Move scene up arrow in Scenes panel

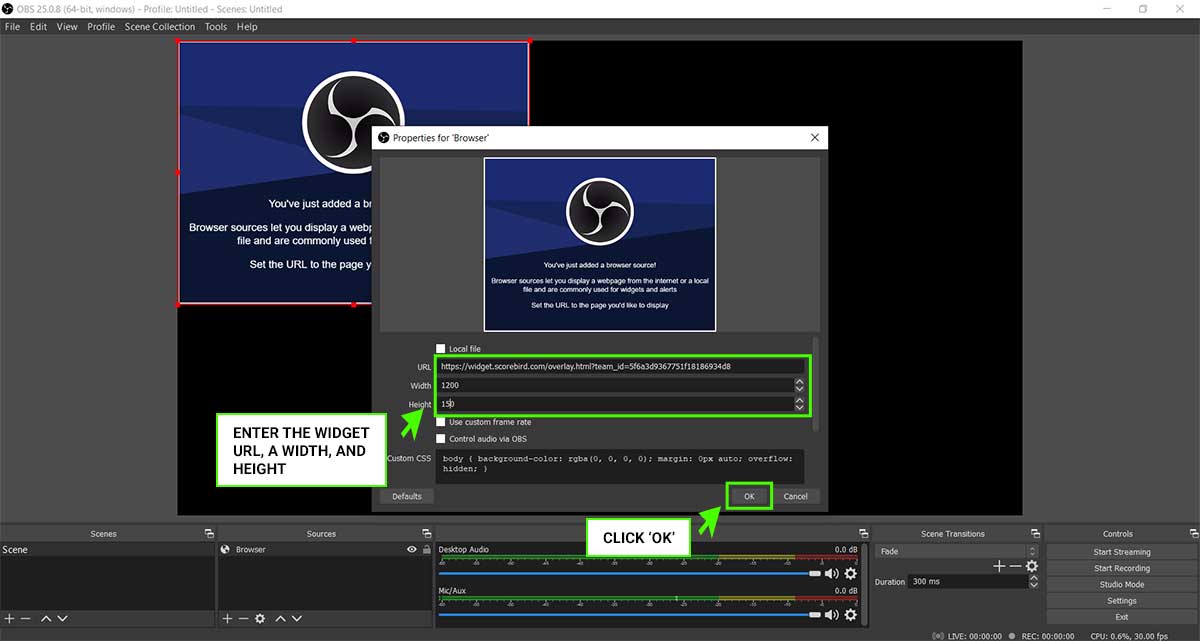pos(46,619)
